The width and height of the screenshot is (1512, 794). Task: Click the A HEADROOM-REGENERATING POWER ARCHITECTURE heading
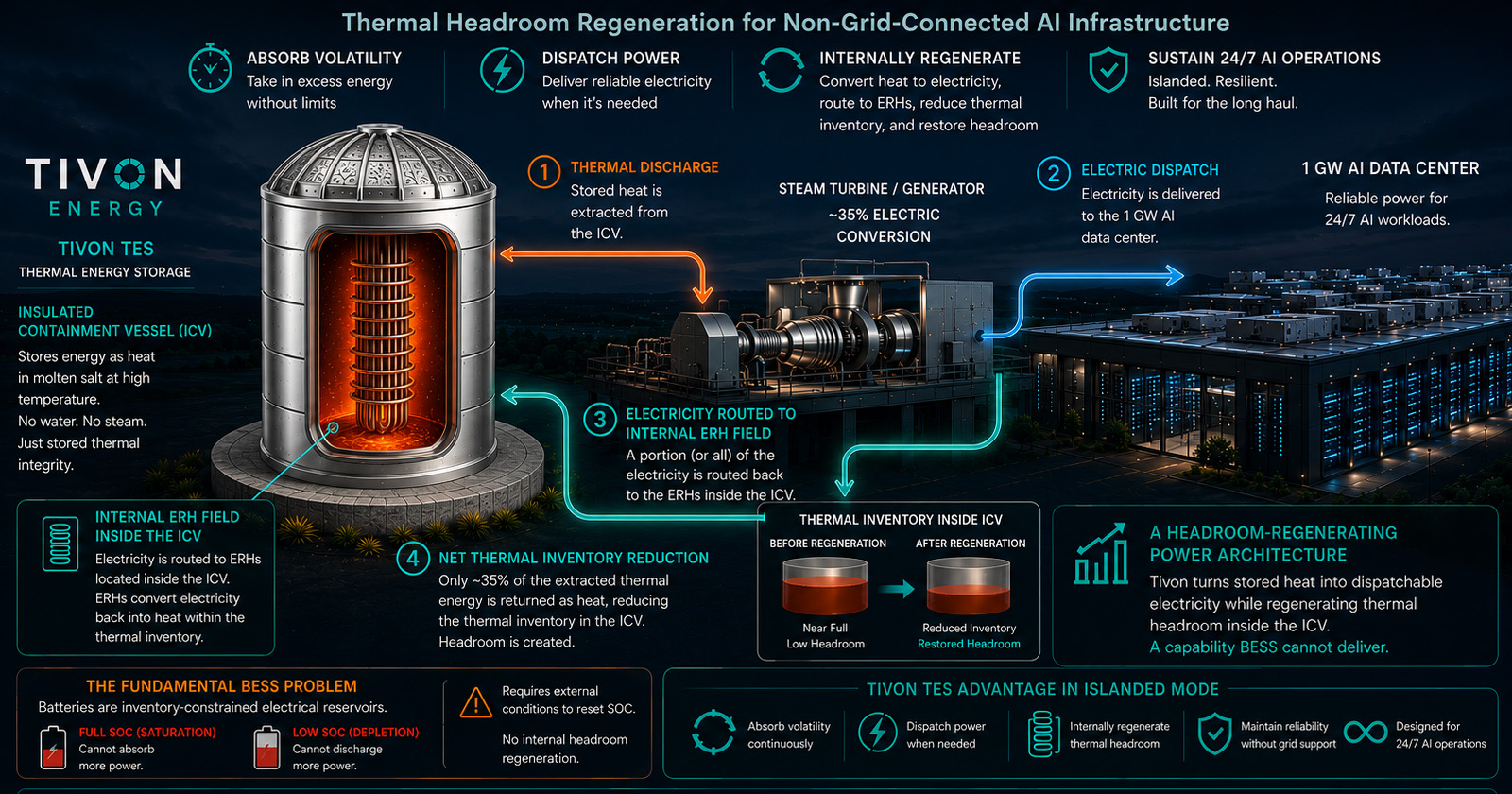coord(1273,544)
